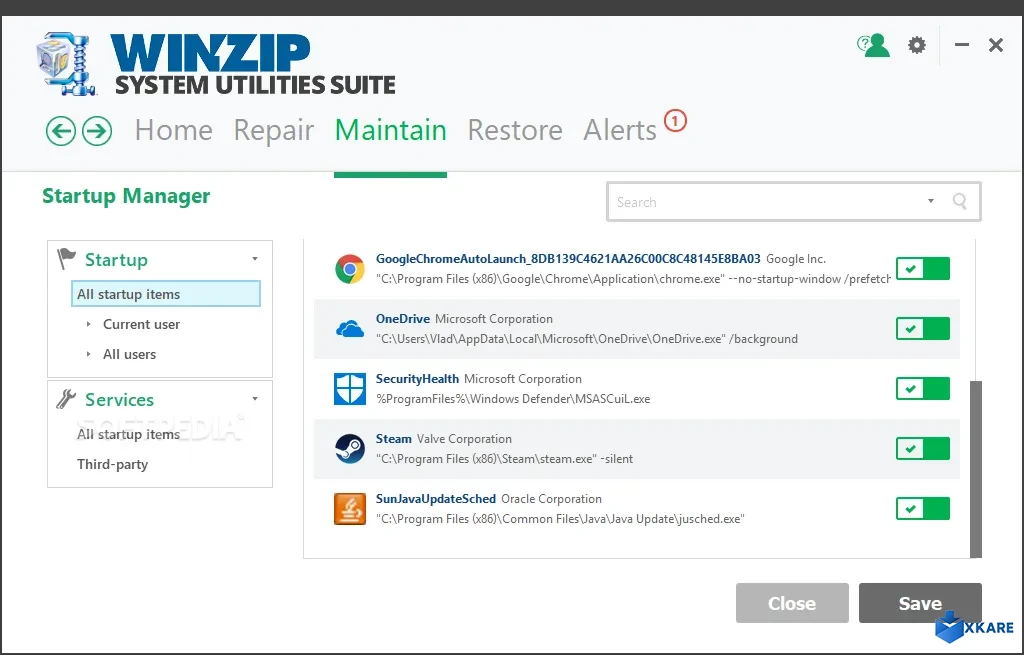
Task: Click the back navigation arrow icon
Action: click(61, 131)
